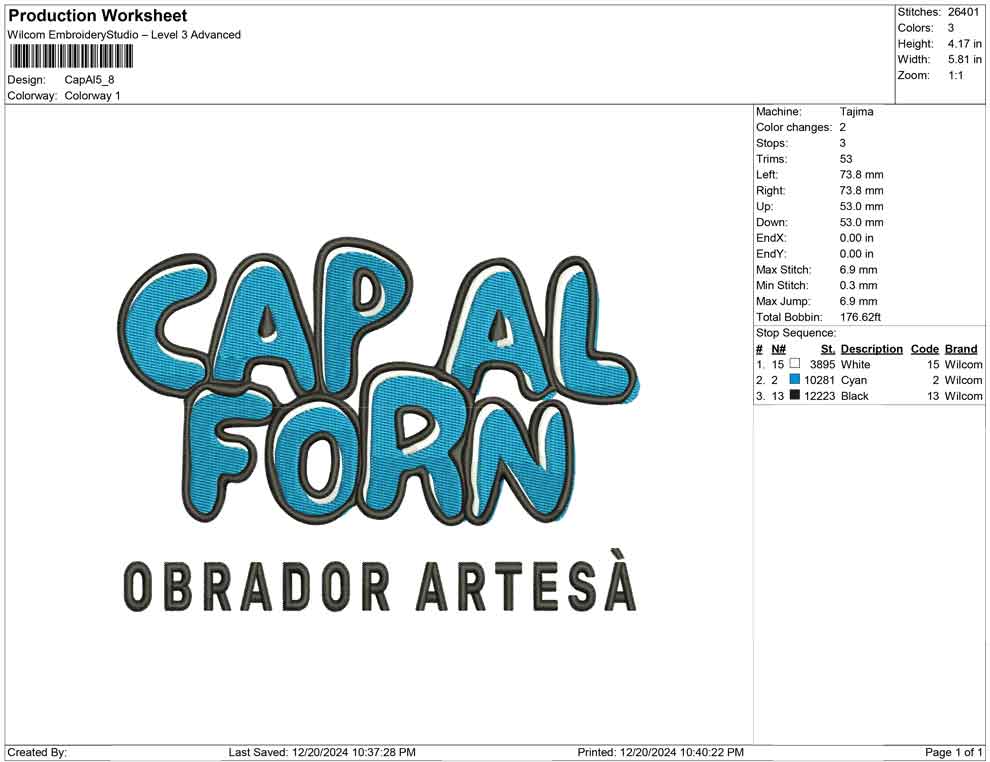Click the Colorway 1 field
The height and width of the screenshot is (762, 990).
click(x=92, y=96)
